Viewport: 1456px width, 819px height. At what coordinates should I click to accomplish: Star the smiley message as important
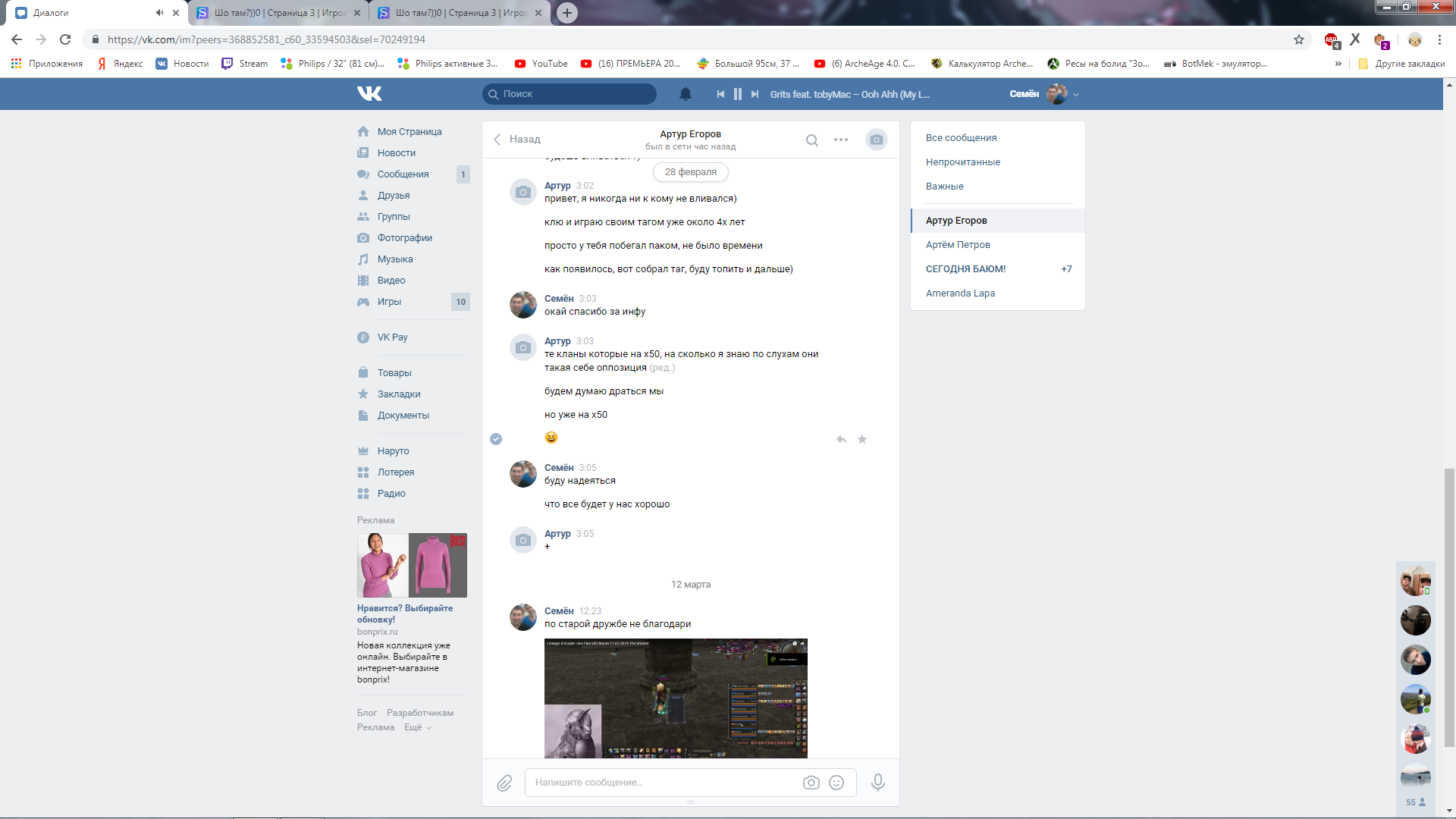point(862,439)
